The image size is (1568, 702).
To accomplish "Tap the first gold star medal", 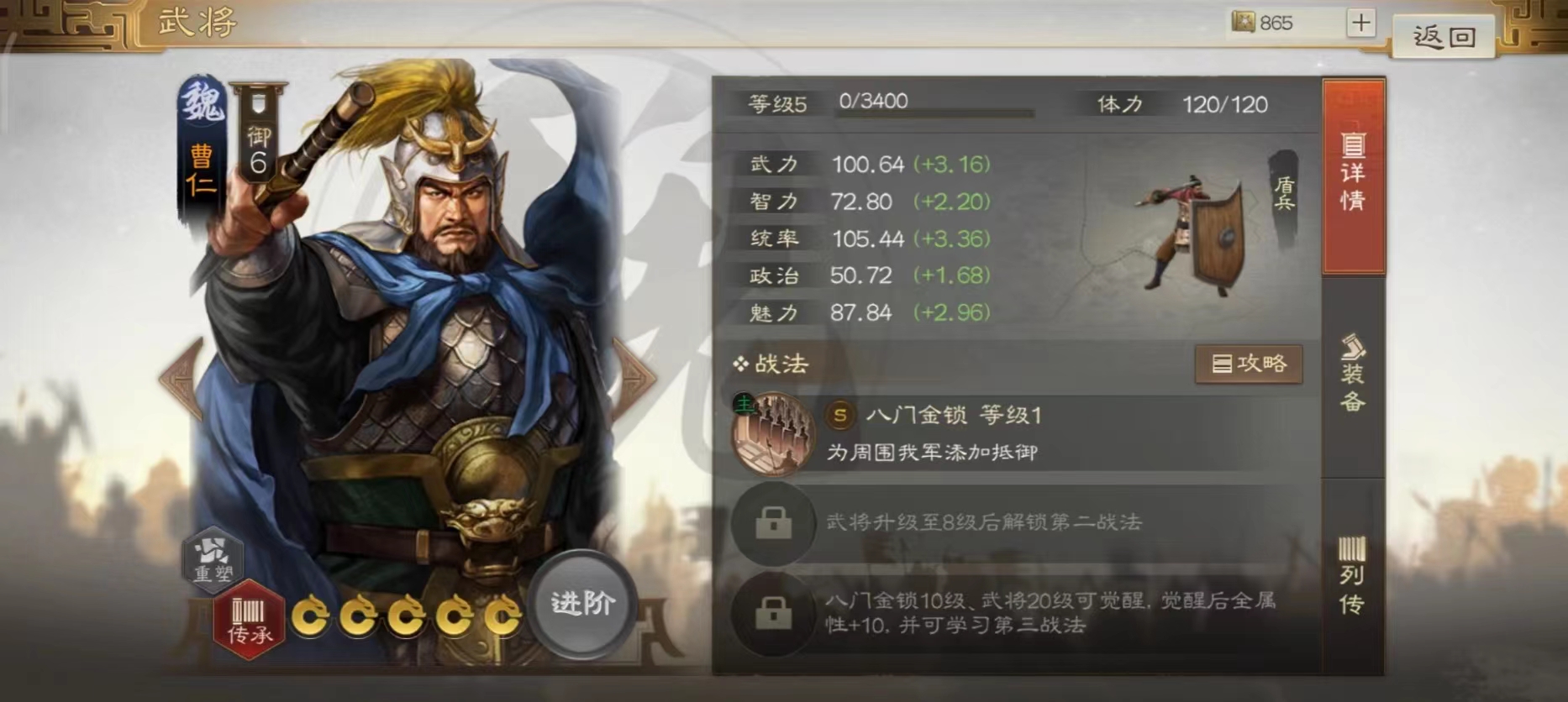I will click(311, 616).
